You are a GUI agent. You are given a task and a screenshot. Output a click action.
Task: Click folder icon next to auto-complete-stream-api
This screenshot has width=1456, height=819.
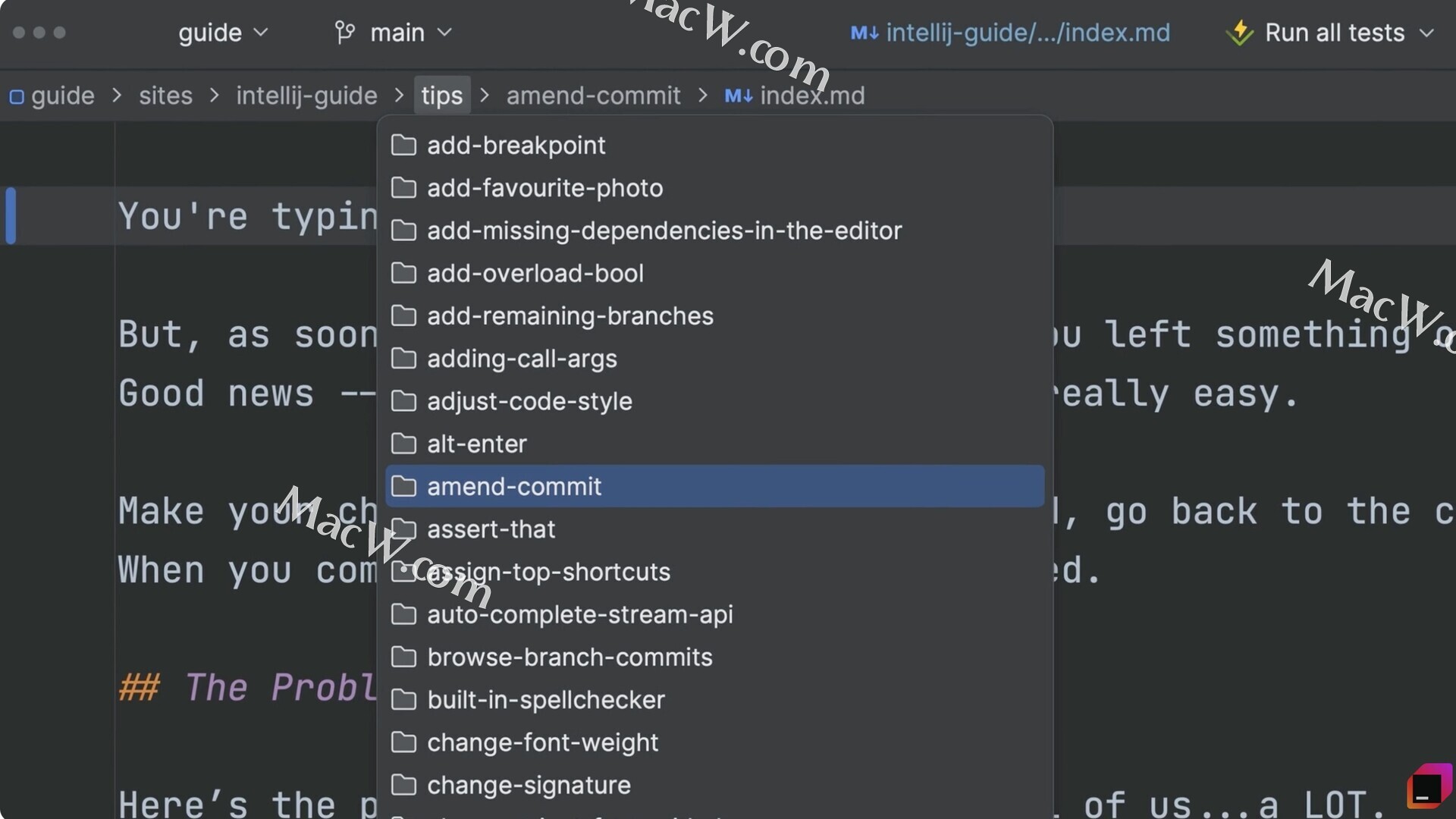(403, 614)
